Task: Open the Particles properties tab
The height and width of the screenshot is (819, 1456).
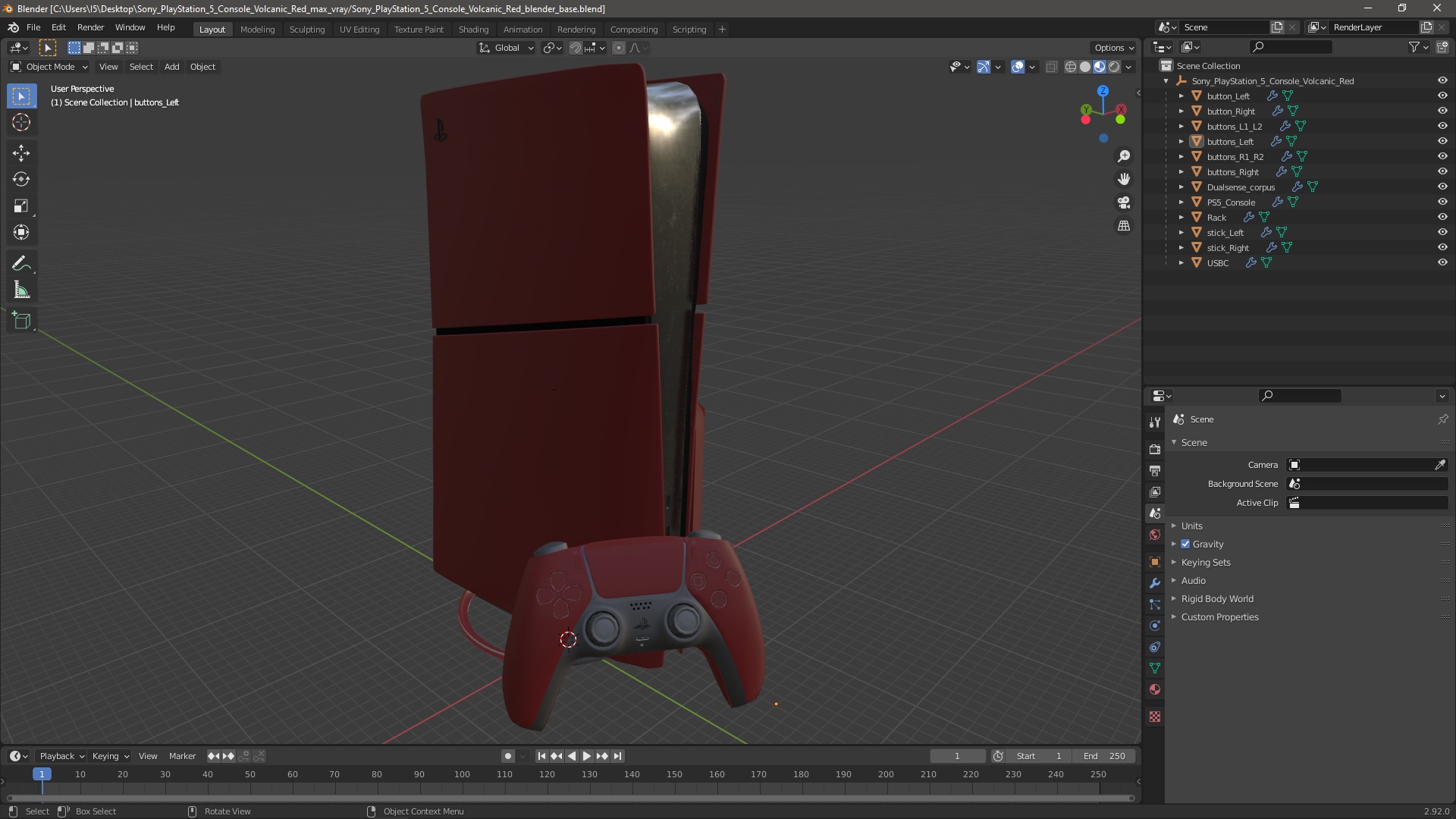Action: (1155, 604)
